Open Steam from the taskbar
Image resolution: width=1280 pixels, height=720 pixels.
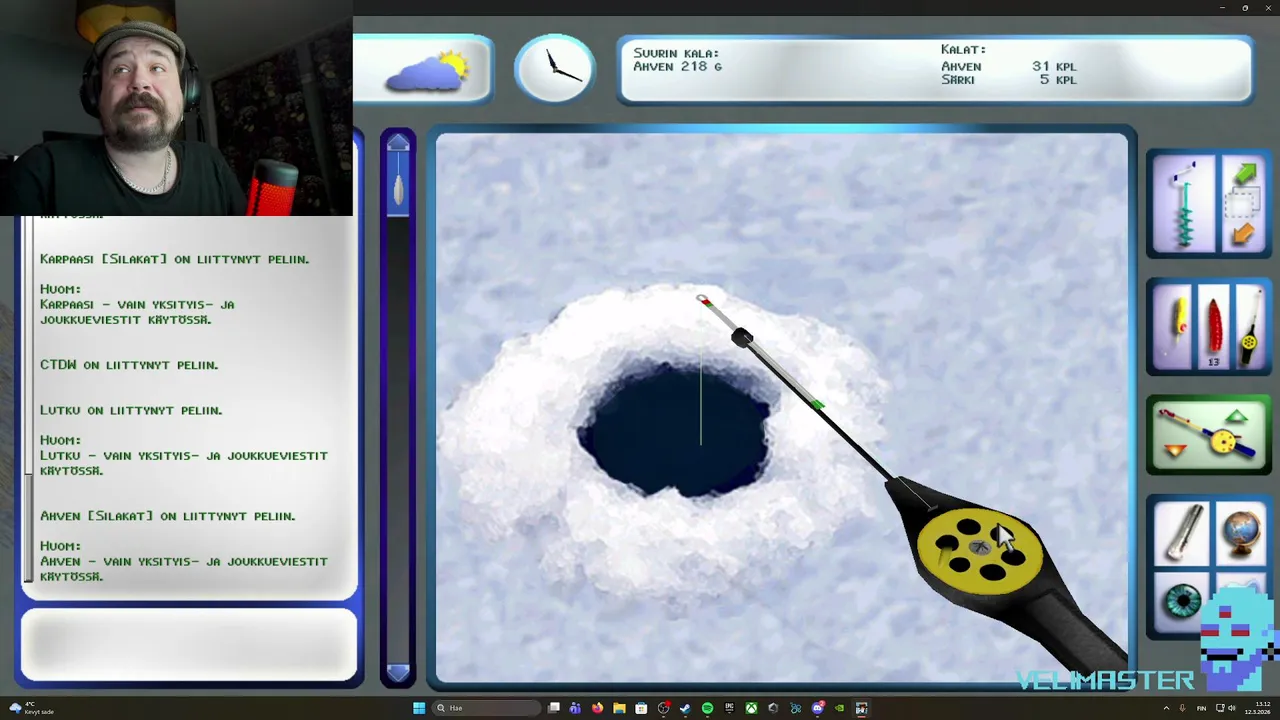click(x=685, y=708)
